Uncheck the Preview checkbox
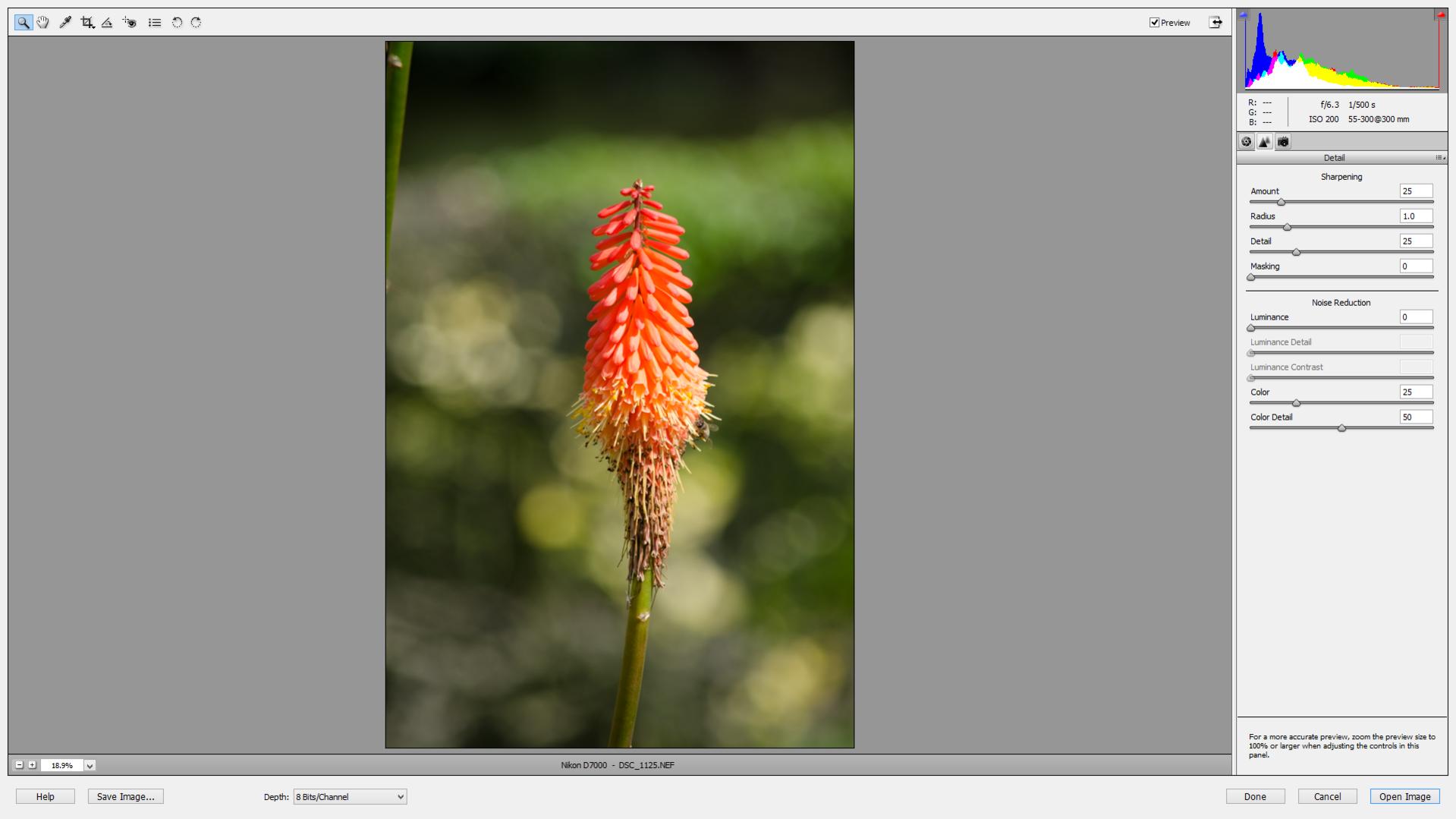Screen dimensions: 1456x819 [x=1154, y=23]
